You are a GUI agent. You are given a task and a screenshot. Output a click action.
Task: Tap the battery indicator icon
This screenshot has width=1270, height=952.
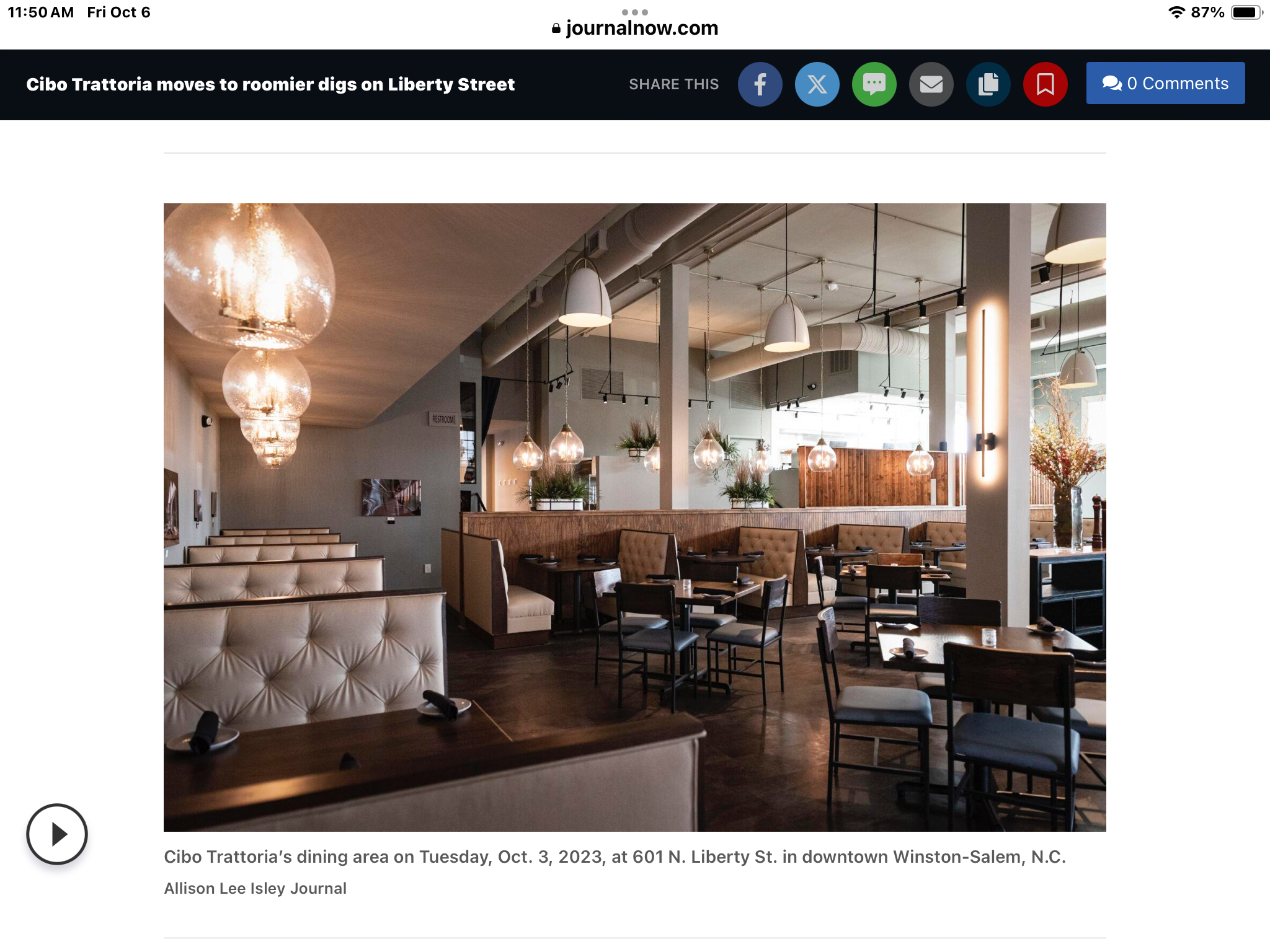click(1246, 12)
